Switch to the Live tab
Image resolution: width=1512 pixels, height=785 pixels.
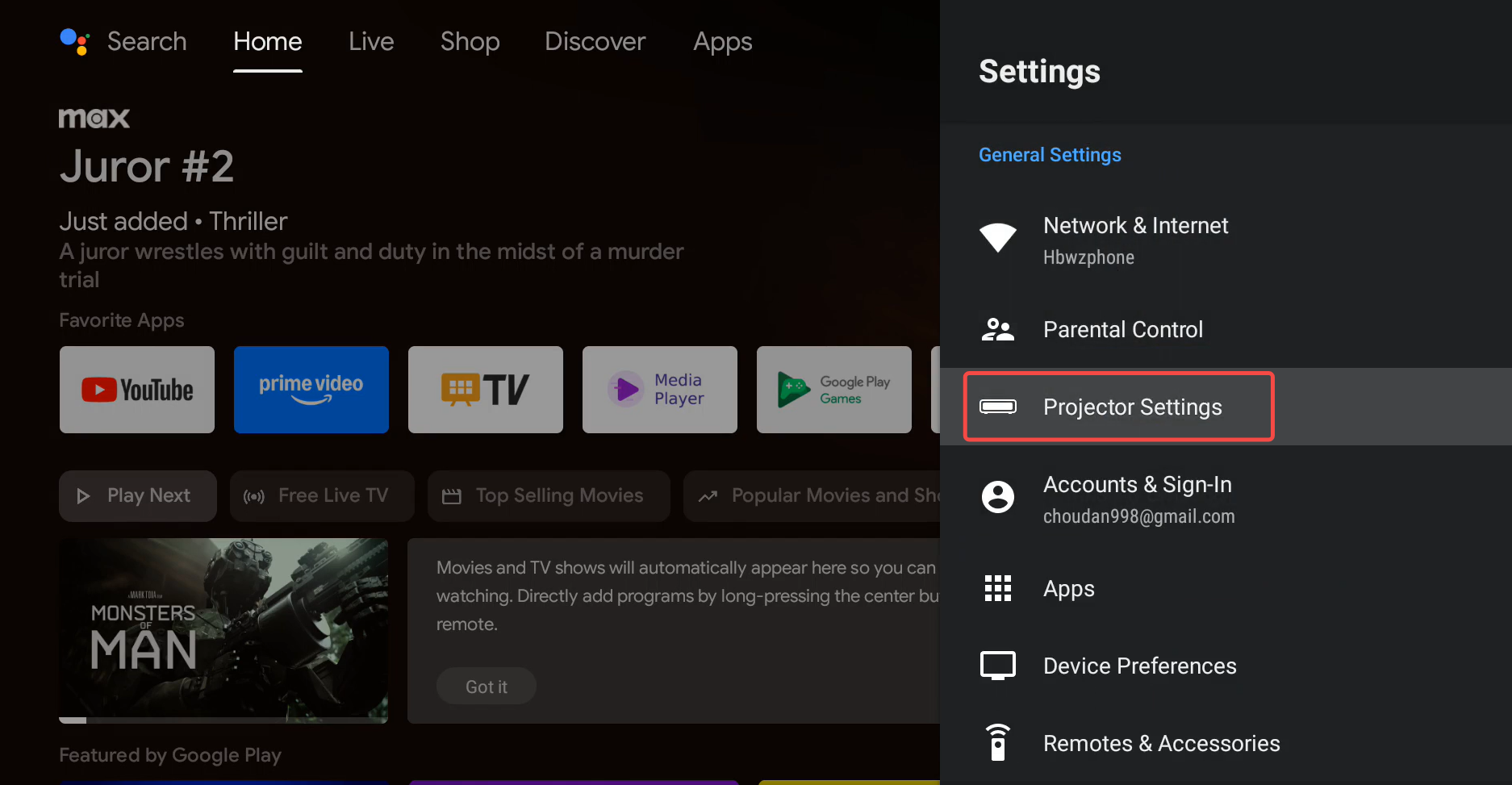click(x=371, y=41)
